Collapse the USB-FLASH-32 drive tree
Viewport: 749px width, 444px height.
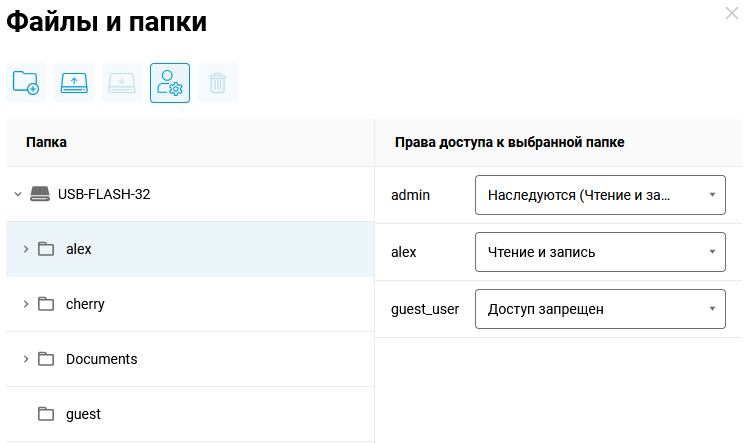[x=18, y=194]
